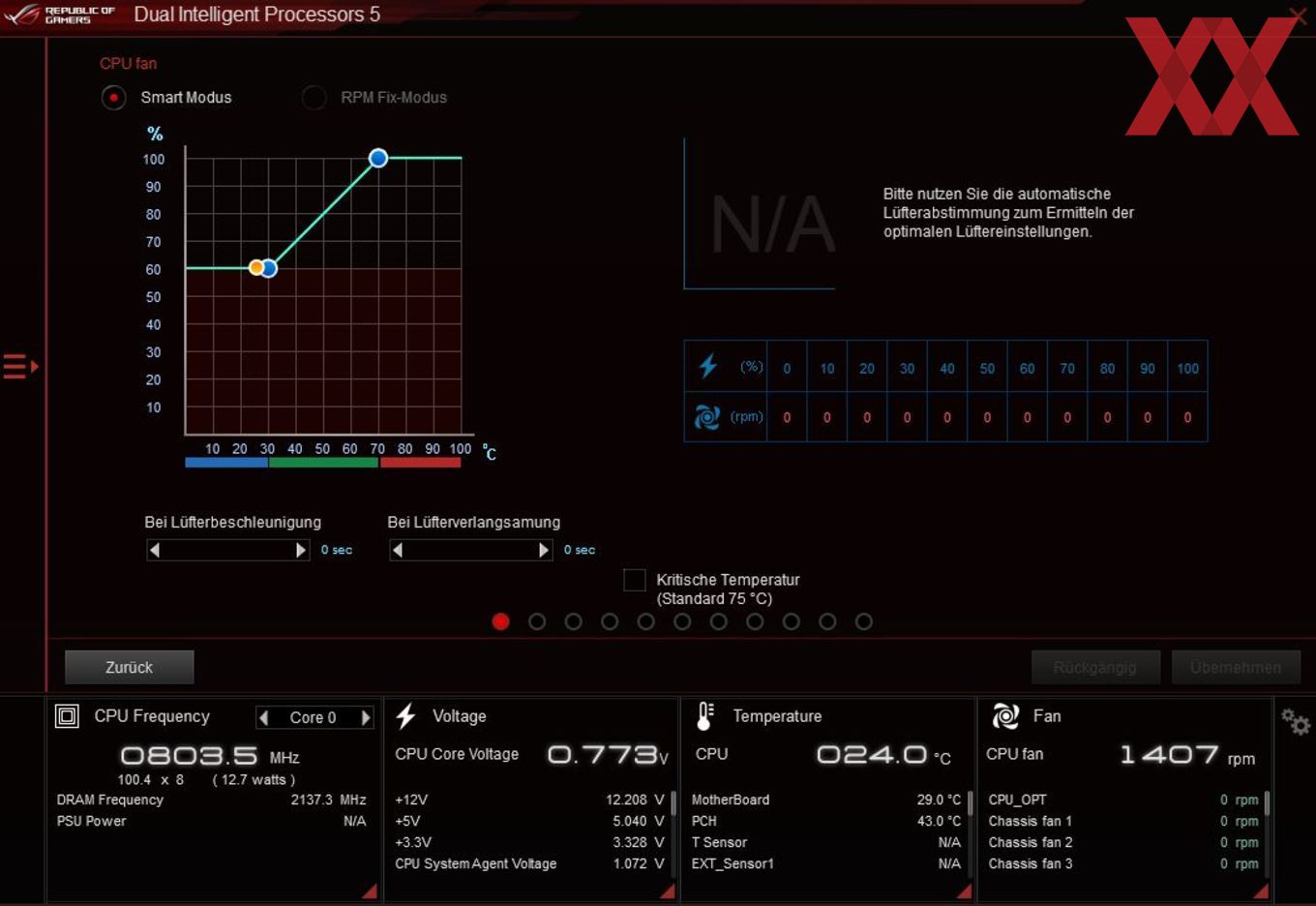Click the red high temperature range bar
Screen dimensions: 1316x906
click(x=420, y=463)
